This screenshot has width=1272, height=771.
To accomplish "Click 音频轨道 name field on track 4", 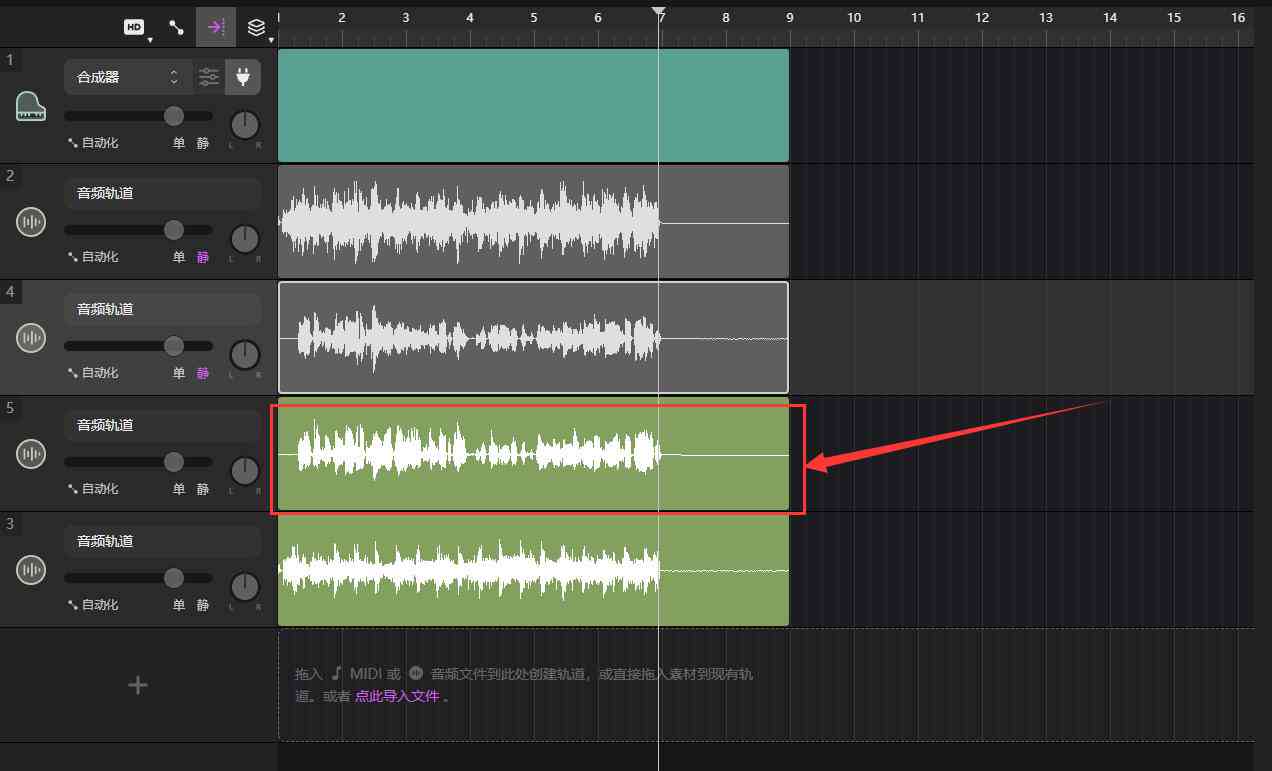I will coord(163,309).
